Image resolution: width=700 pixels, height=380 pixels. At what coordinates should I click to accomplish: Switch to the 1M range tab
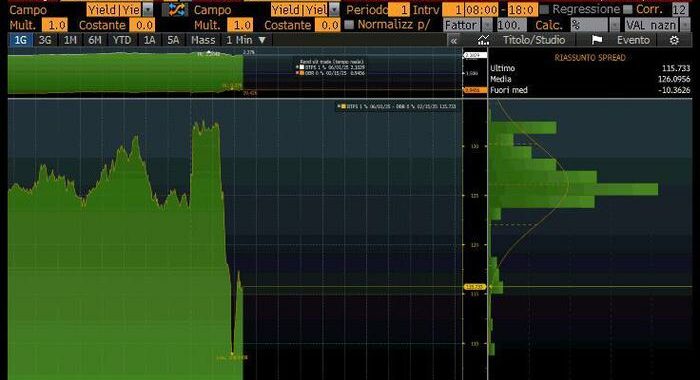70,40
